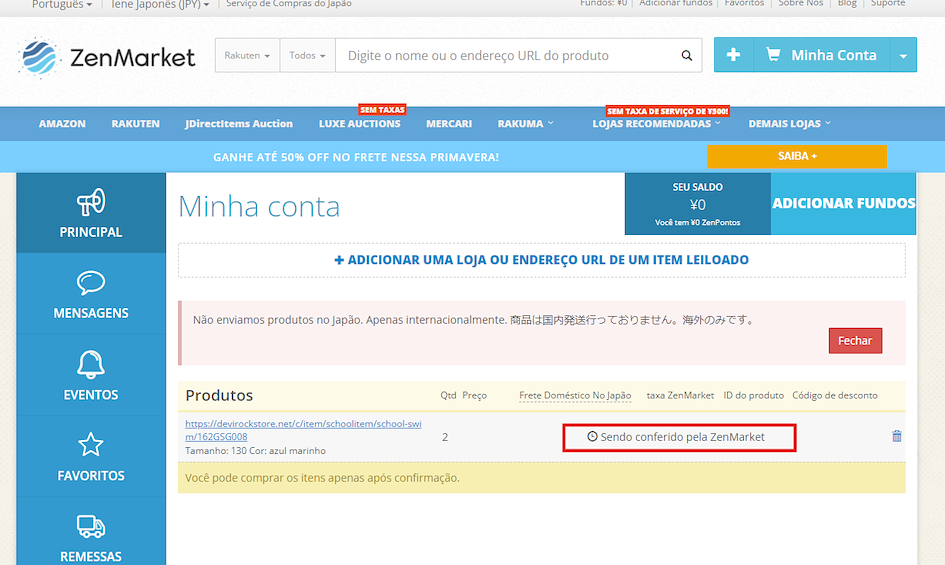Click the plus icon beside Minha Conta
This screenshot has width=945, height=565.
tap(733, 55)
